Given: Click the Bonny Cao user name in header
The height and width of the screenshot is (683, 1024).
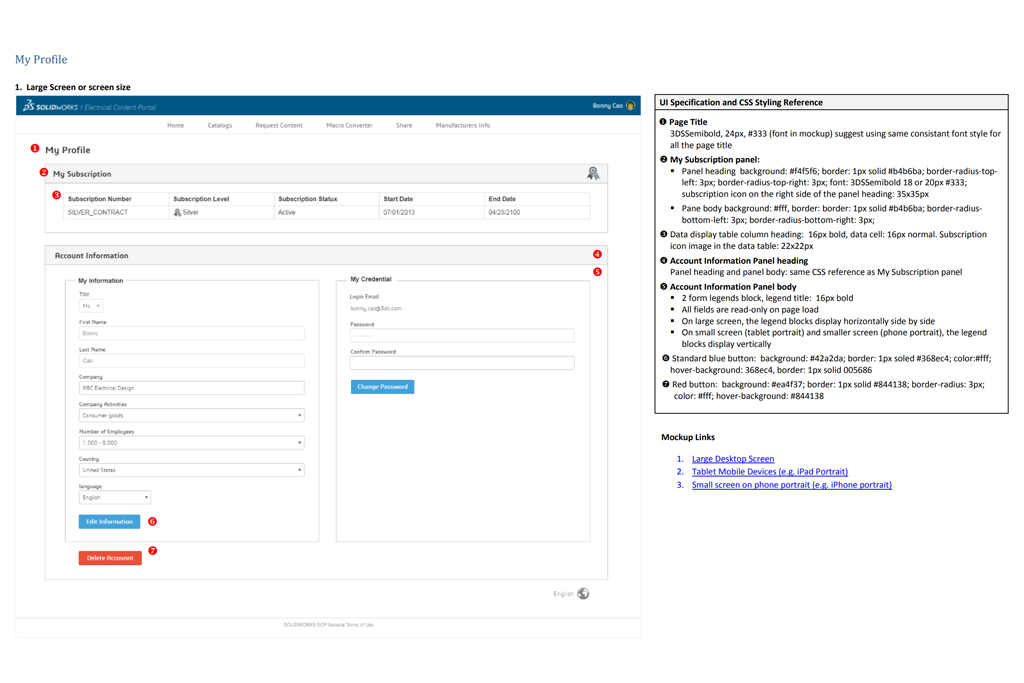Looking at the screenshot, I should point(607,106).
